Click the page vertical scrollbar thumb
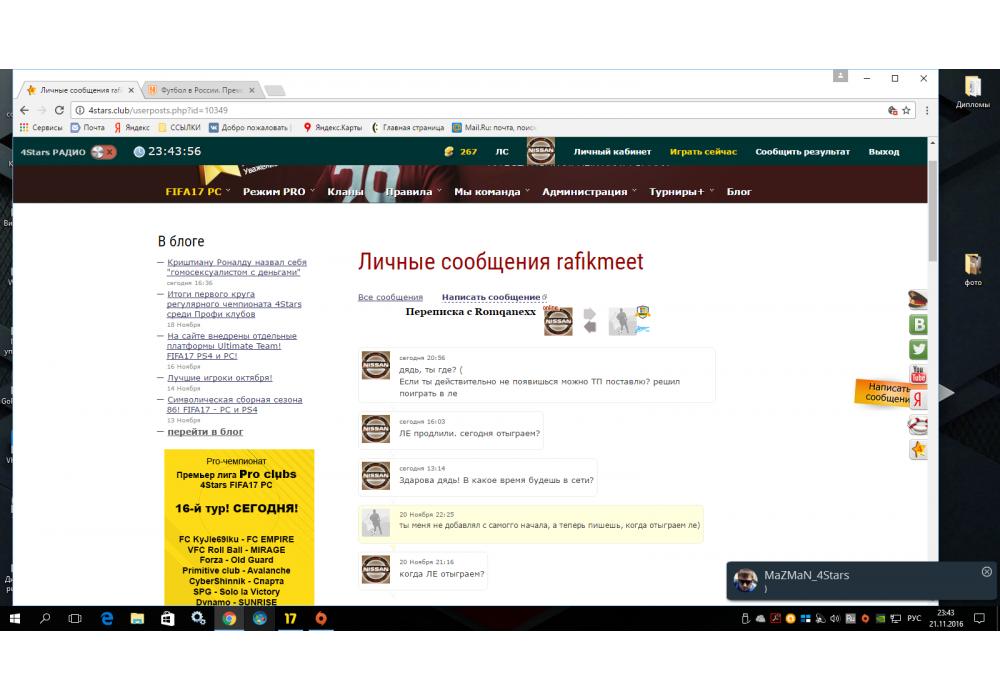1000x700 pixels. tap(932, 210)
